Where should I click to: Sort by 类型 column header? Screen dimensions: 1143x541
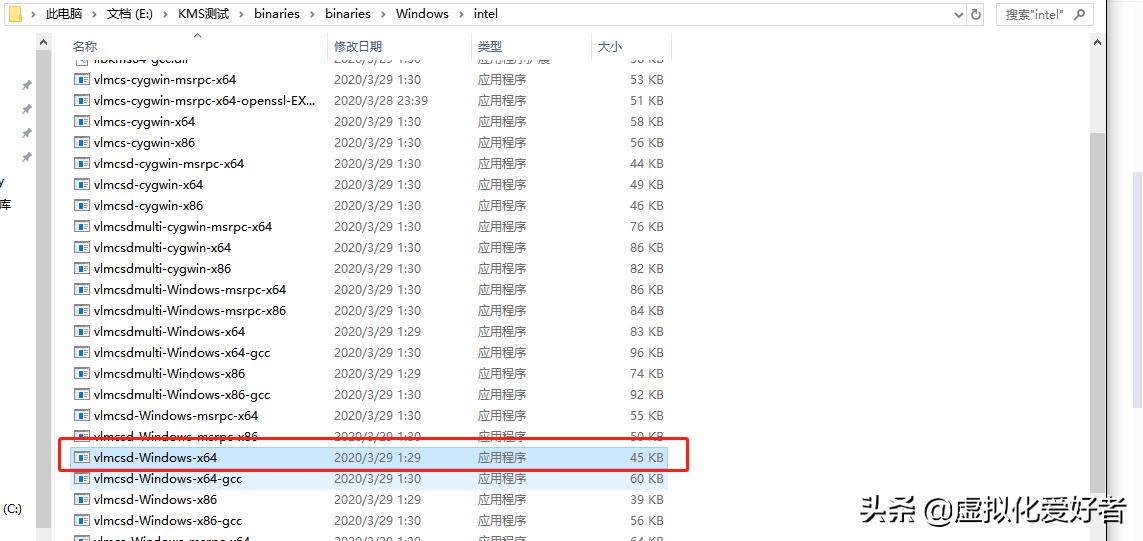(x=490, y=47)
